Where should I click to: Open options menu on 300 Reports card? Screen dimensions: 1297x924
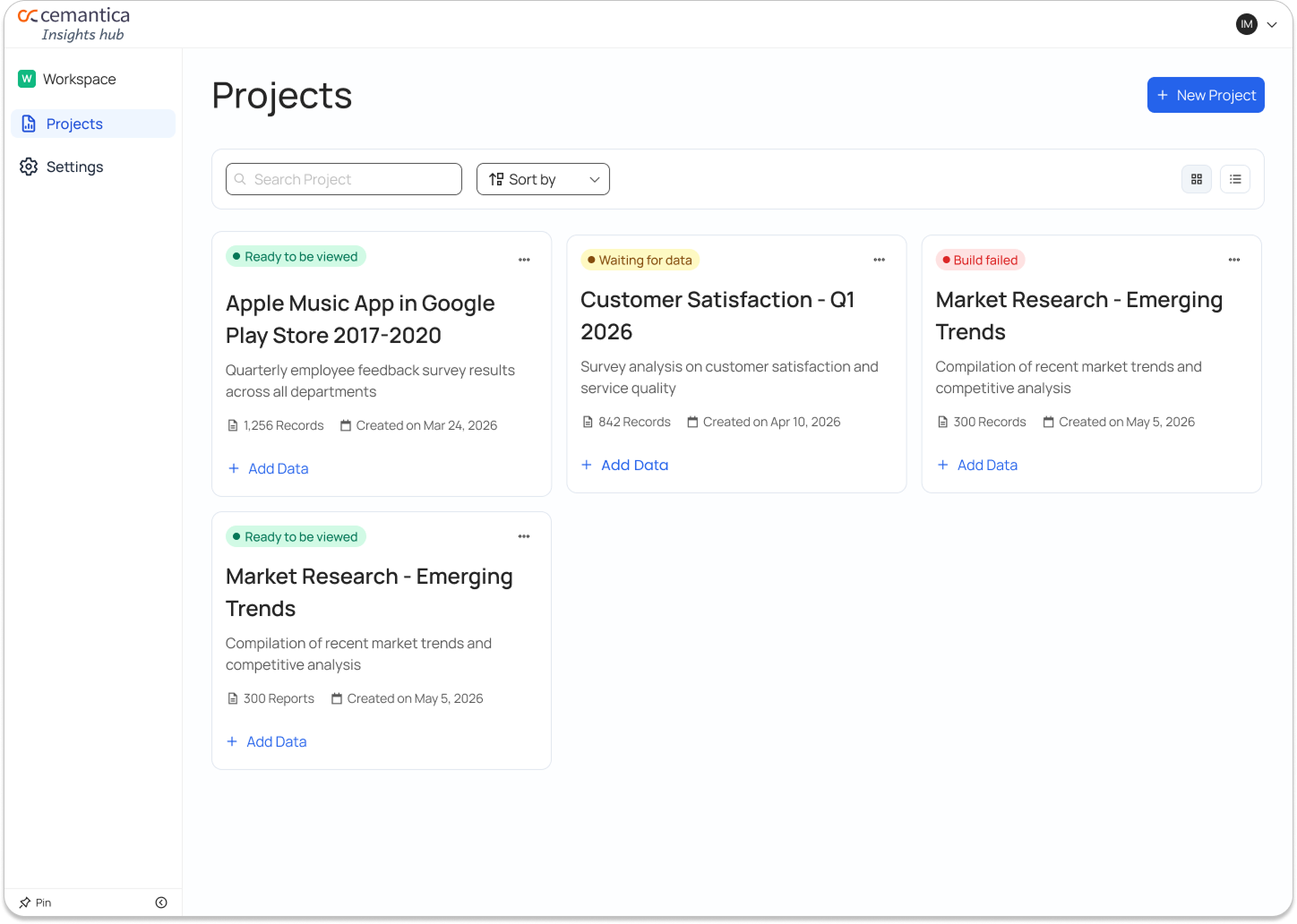524,536
